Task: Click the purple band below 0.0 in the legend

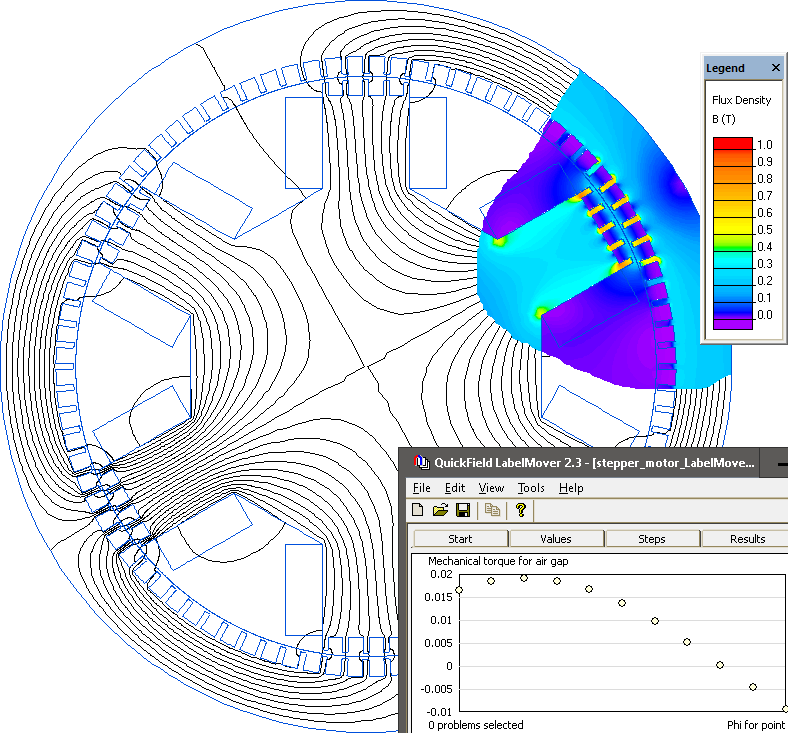Action: point(733,324)
